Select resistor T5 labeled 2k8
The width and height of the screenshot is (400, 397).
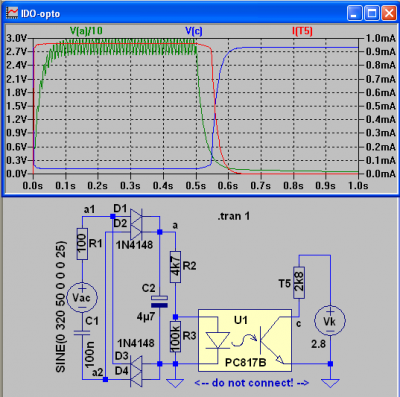point(299,283)
